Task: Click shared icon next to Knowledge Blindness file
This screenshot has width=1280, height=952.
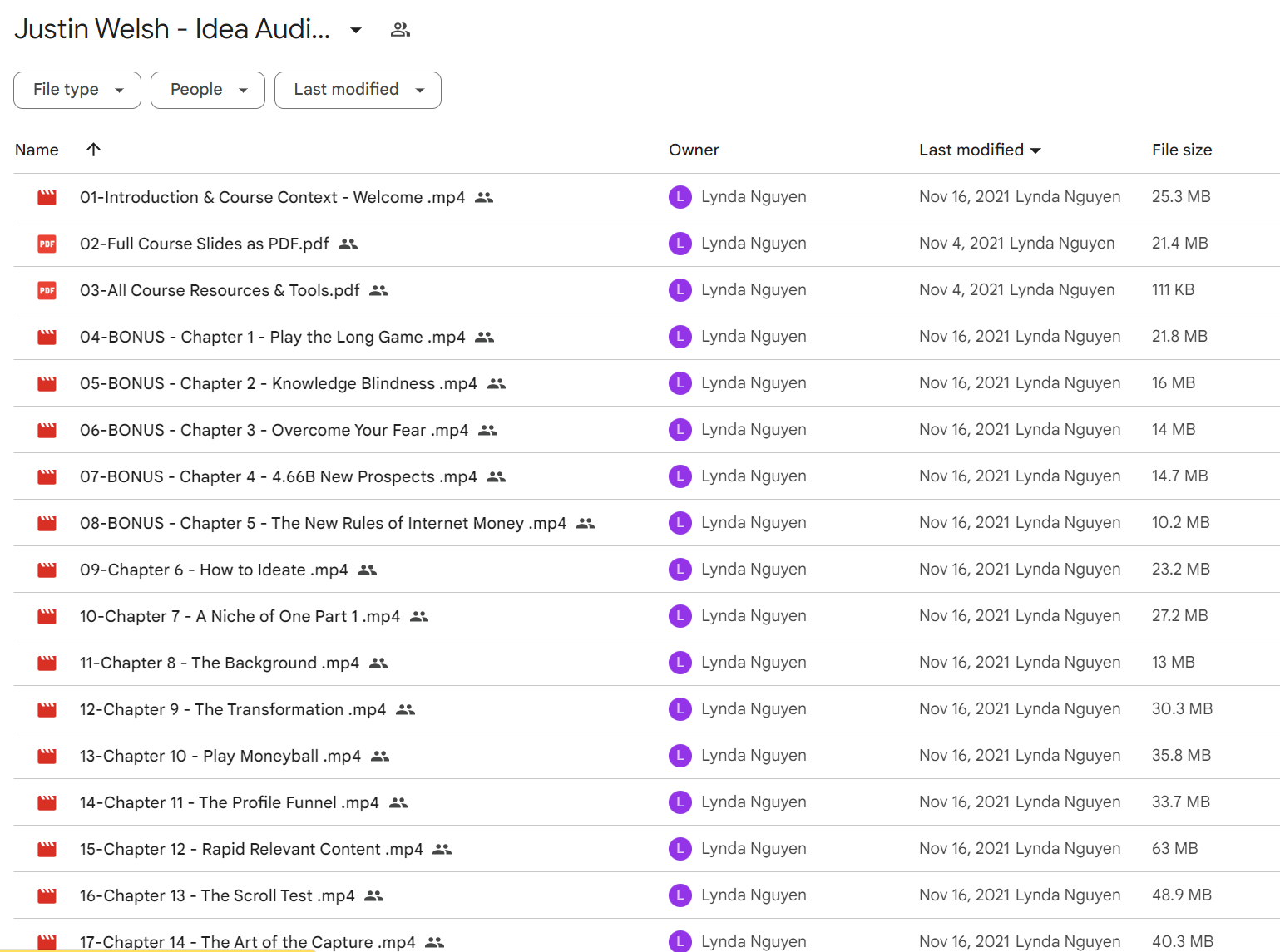Action: pyautogui.click(x=497, y=384)
